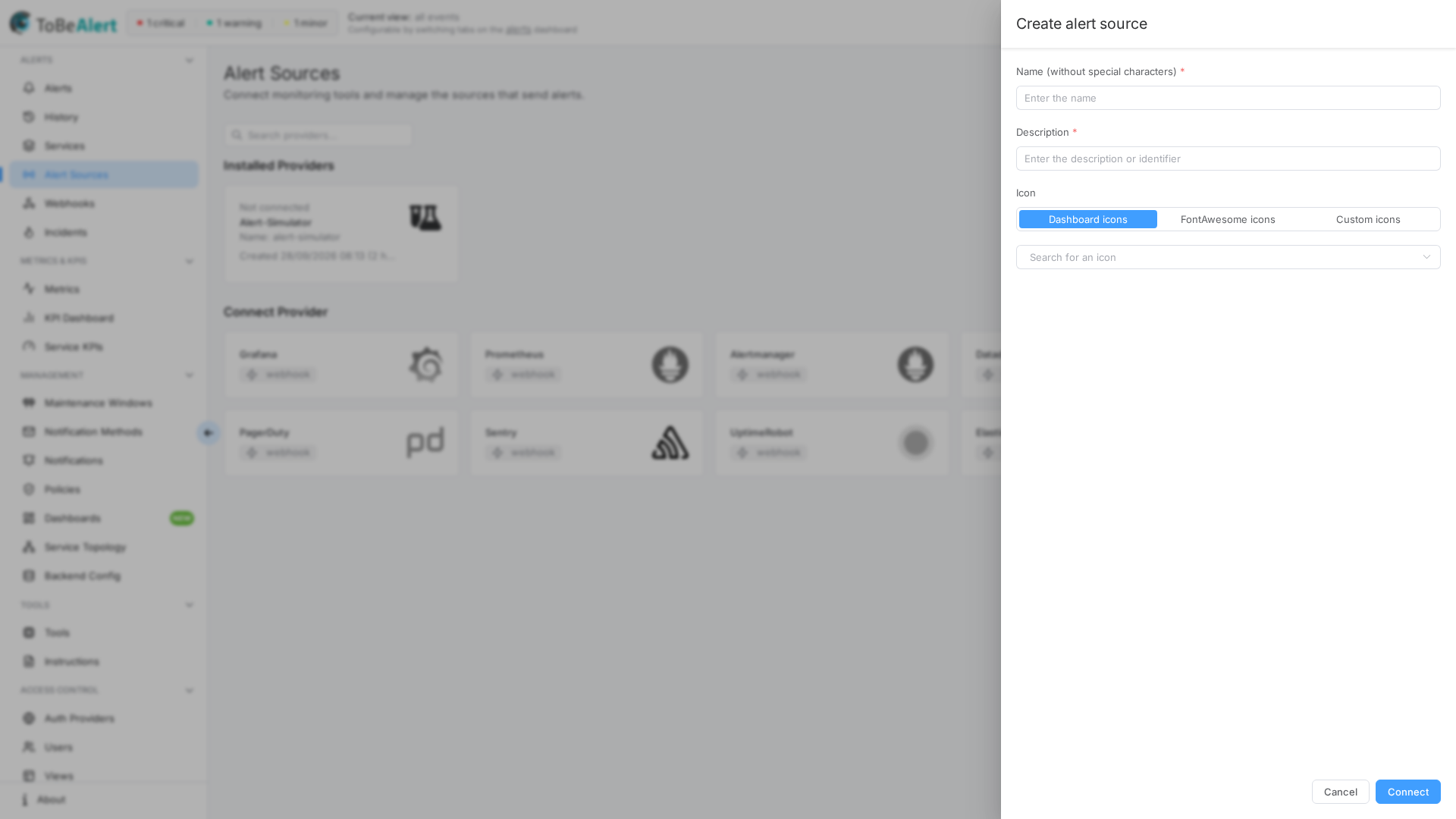This screenshot has height=819, width=1456.
Task: Open History icon in sidebar
Action: pos(29,117)
